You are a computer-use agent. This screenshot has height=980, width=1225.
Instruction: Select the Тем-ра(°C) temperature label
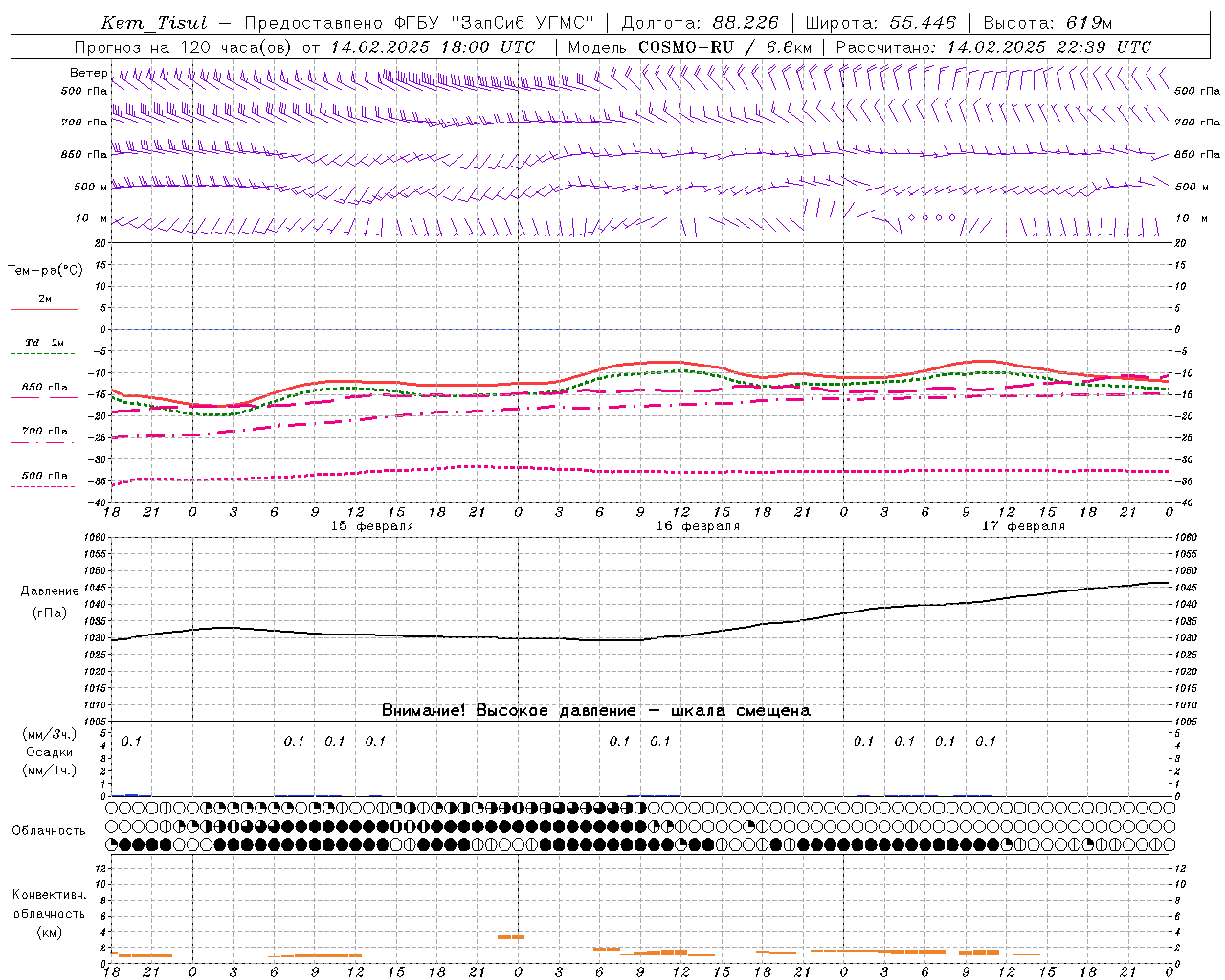(45, 270)
